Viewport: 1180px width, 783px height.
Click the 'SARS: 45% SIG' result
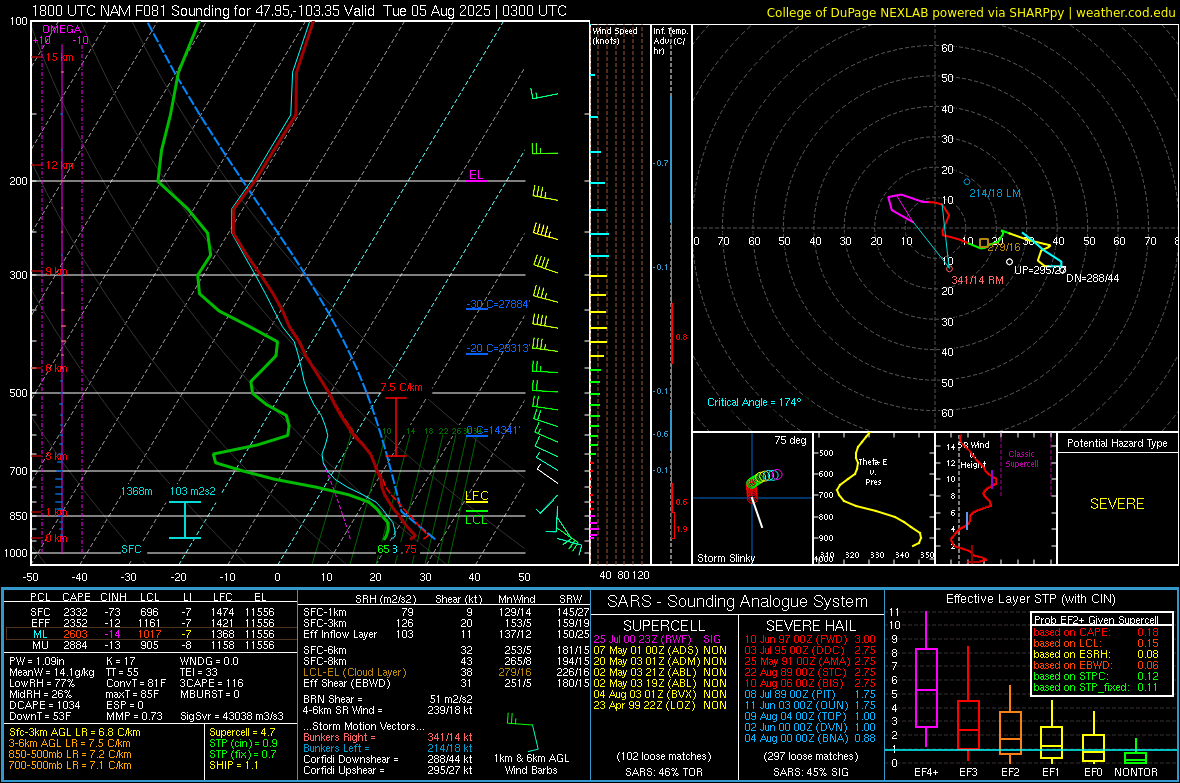pyautogui.click(x=810, y=772)
